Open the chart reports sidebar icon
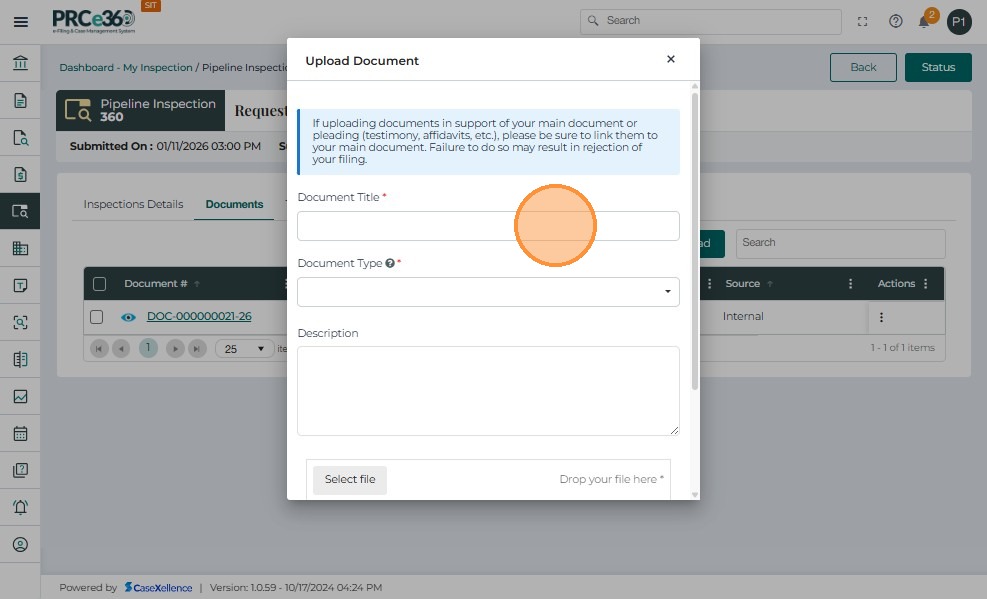 20,396
